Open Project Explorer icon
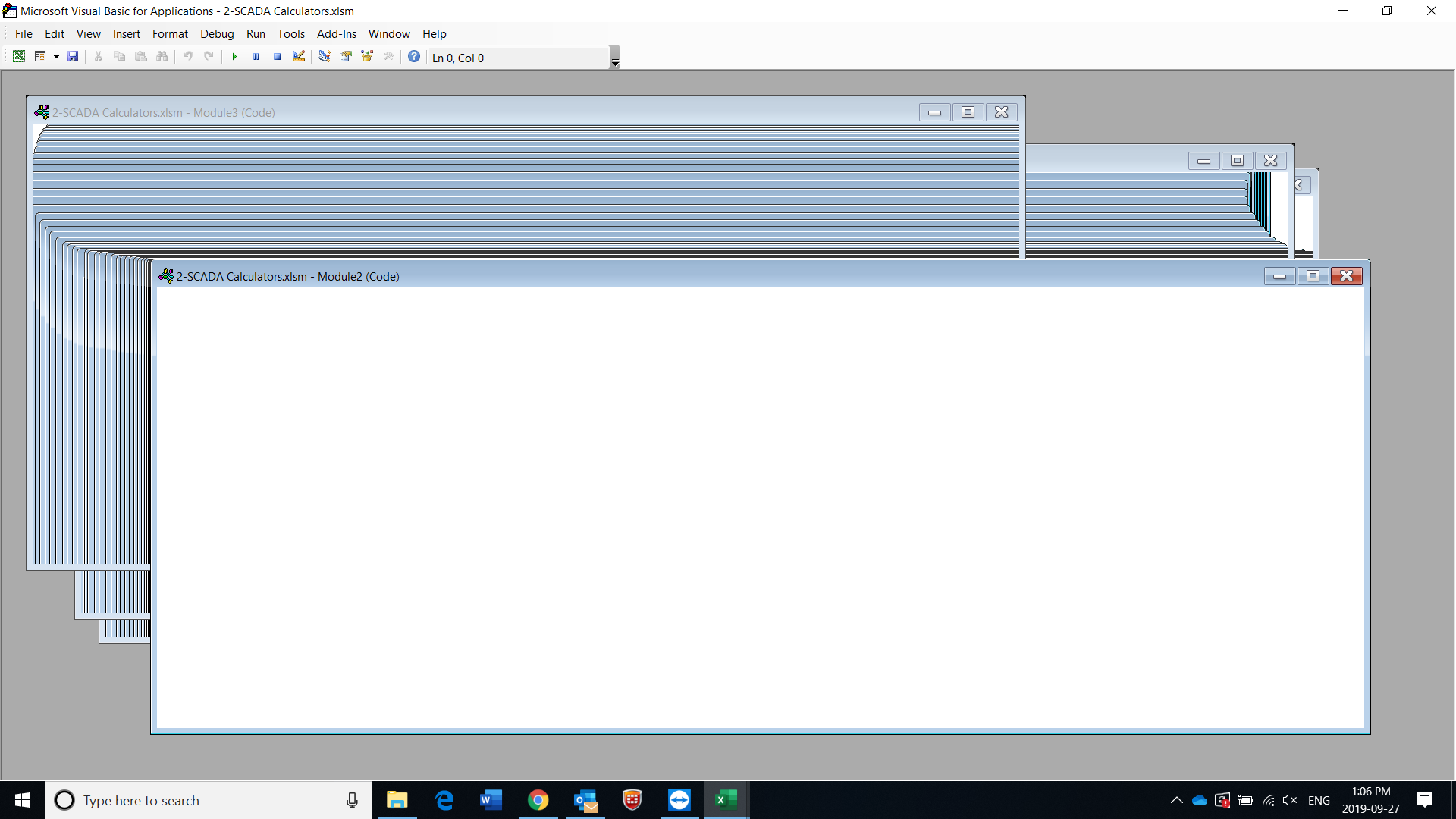Image resolution: width=1456 pixels, height=819 pixels. [324, 57]
